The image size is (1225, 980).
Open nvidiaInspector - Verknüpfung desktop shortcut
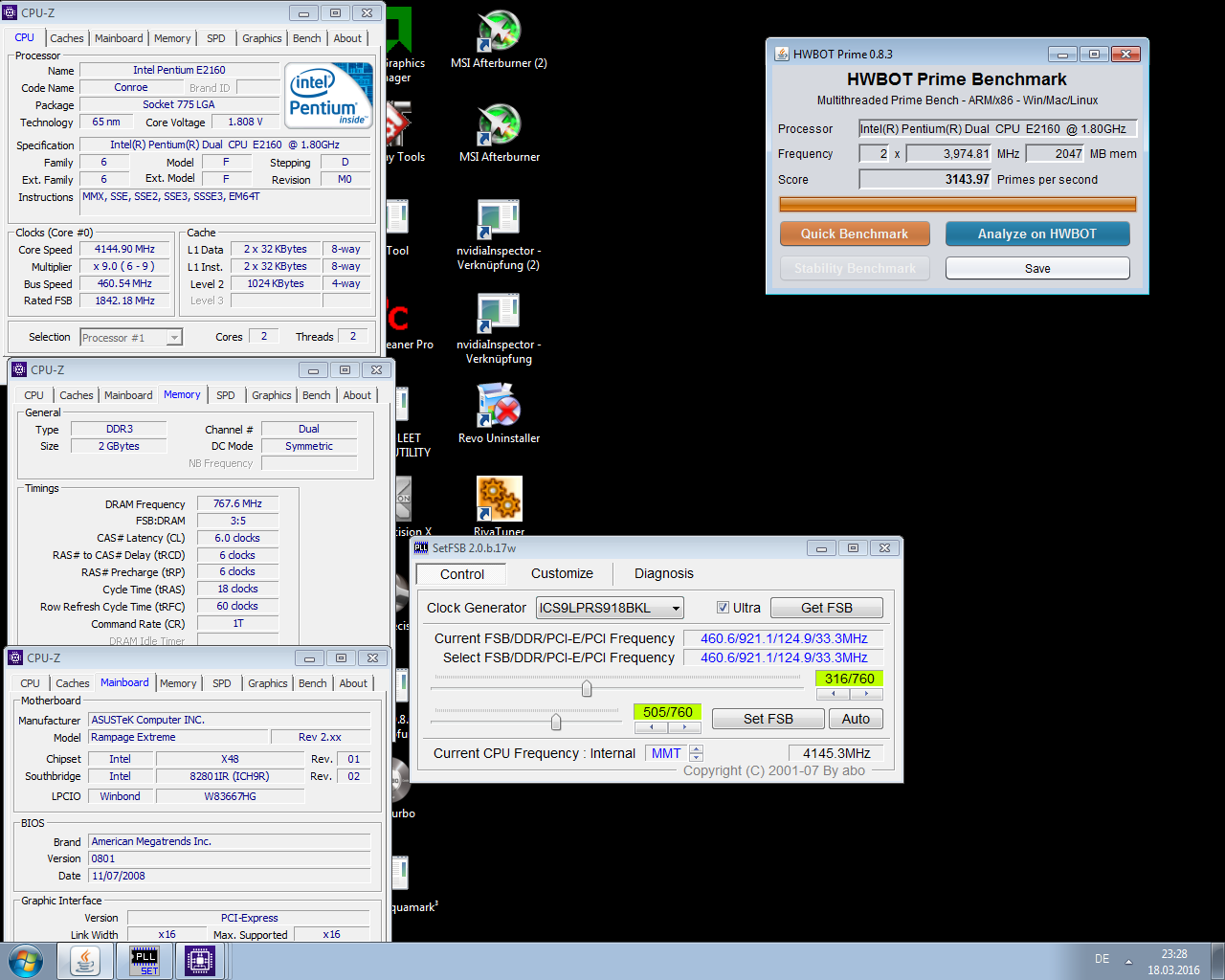click(499, 328)
